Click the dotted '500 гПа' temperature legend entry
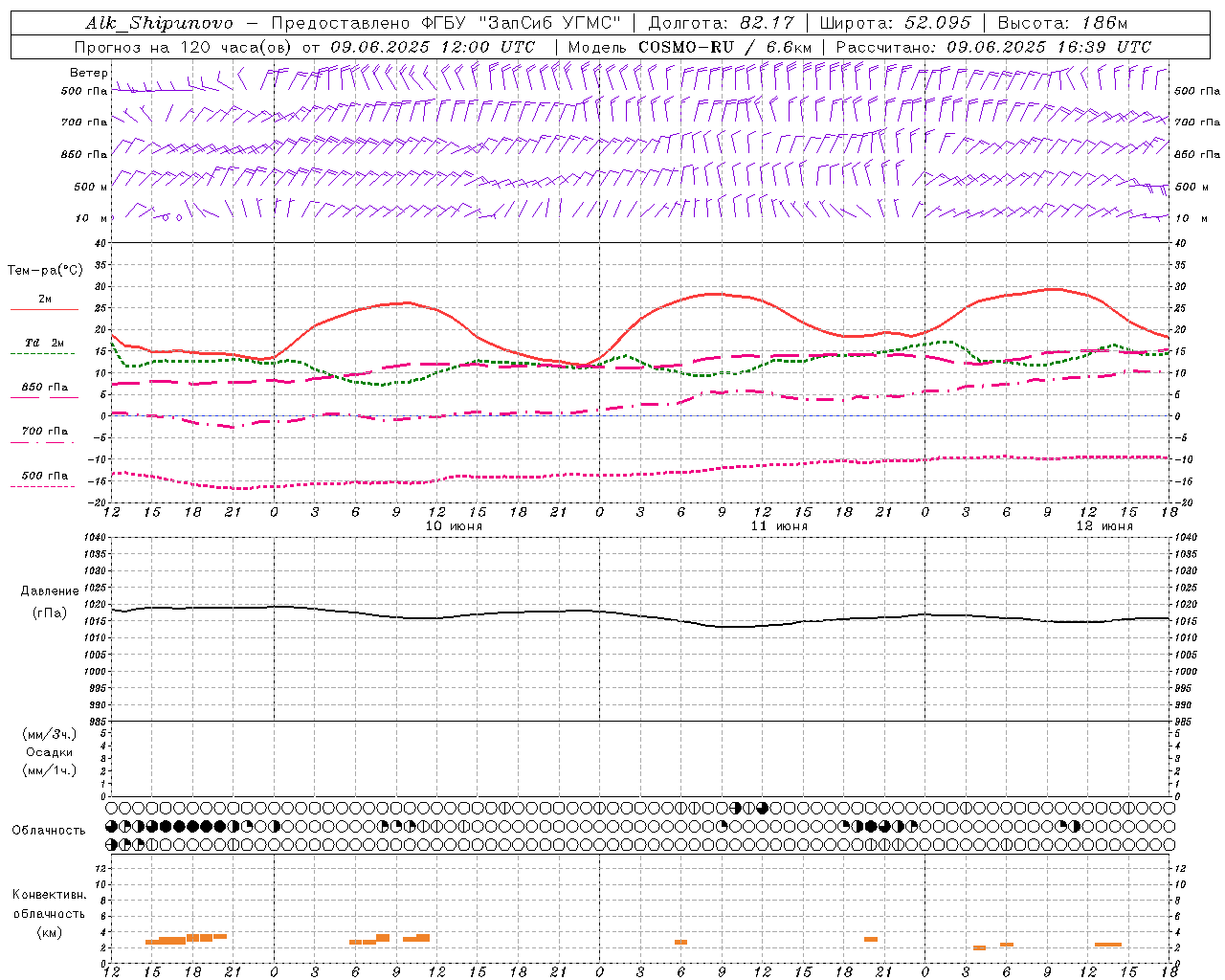 click(44, 476)
